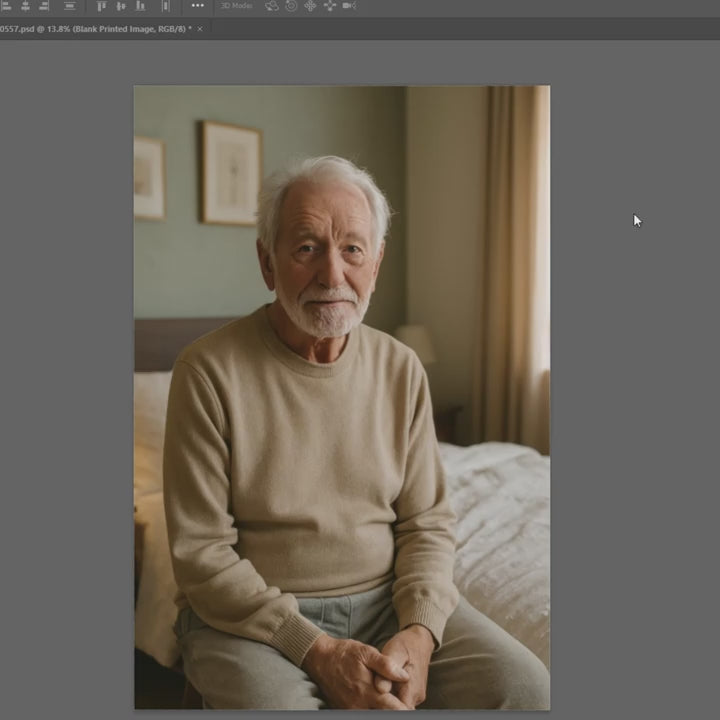Click Align right edges icon

tap(44, 6)
